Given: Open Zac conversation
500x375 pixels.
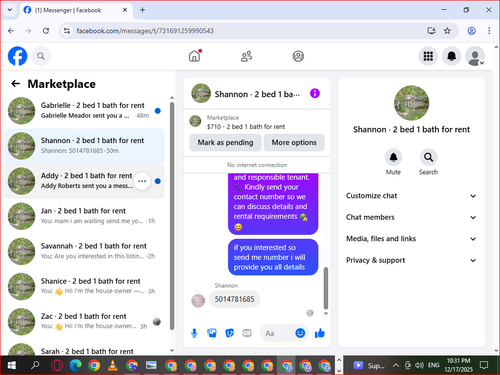Looking at the screenshot, I should coord(84,321).
